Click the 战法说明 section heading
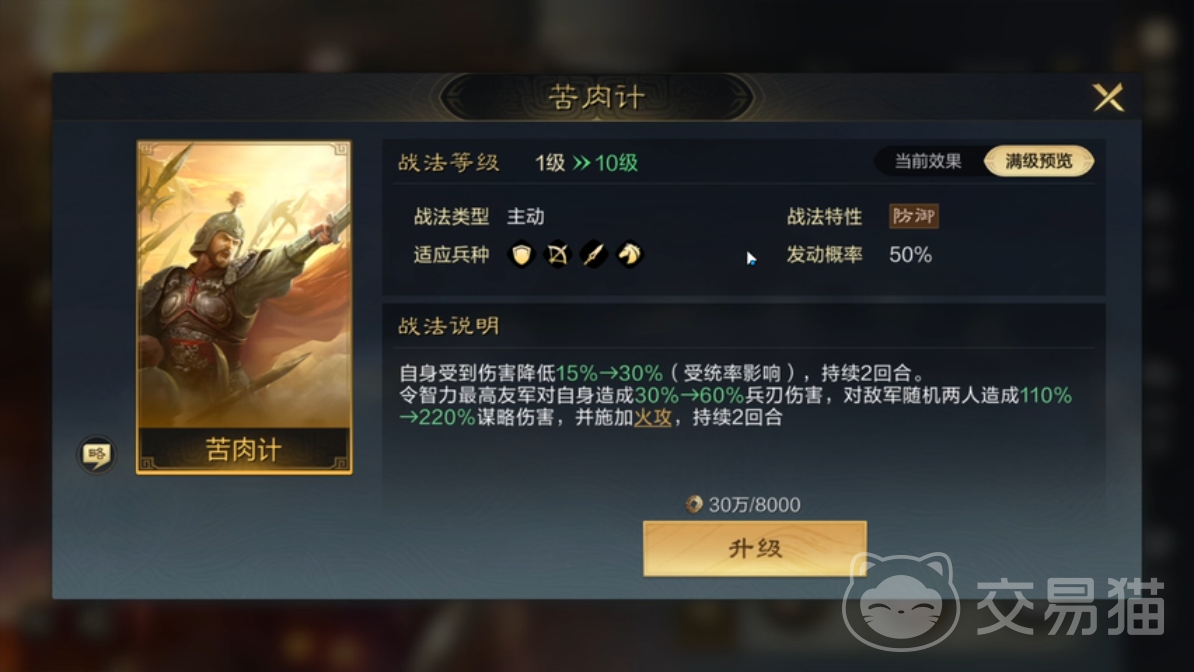The width and height of the screenshot is (1194, 672). pos(449,326)
